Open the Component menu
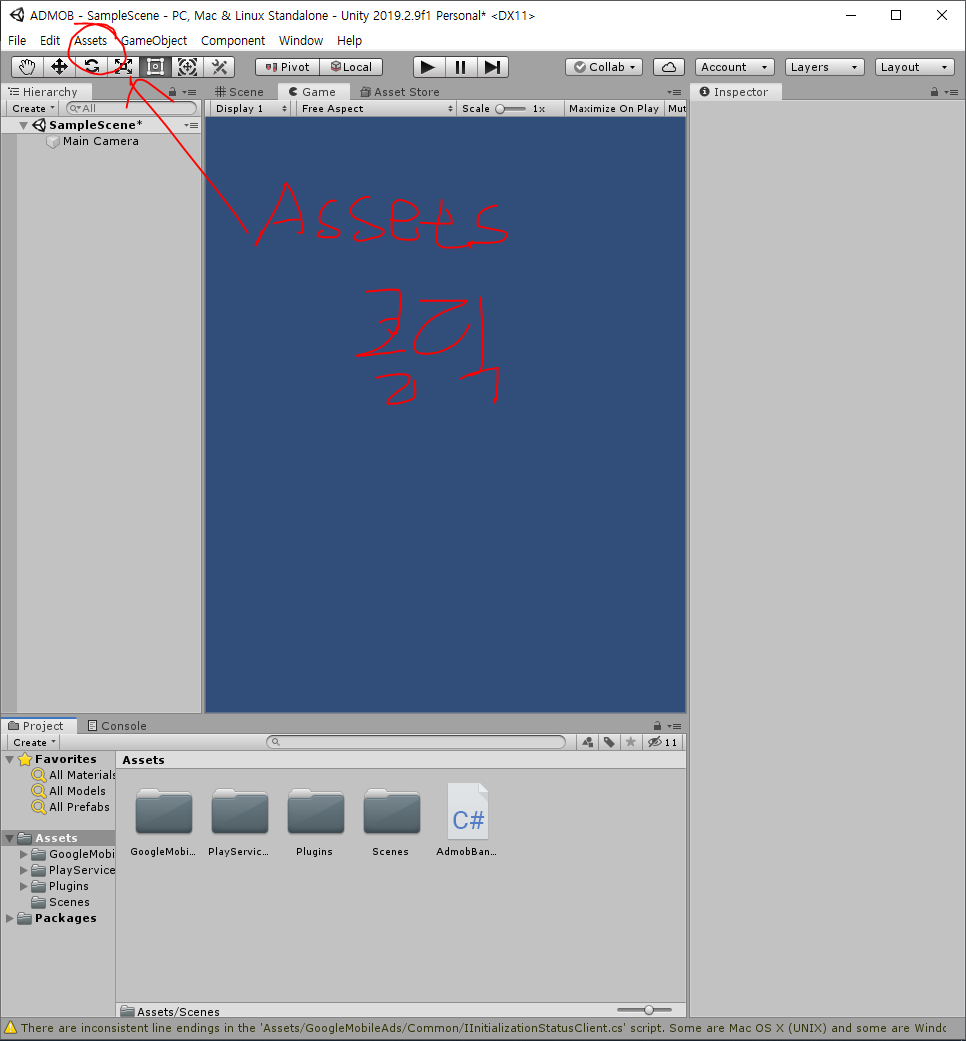The width and height of the screenshot is (966, 1041). (233, 40)
